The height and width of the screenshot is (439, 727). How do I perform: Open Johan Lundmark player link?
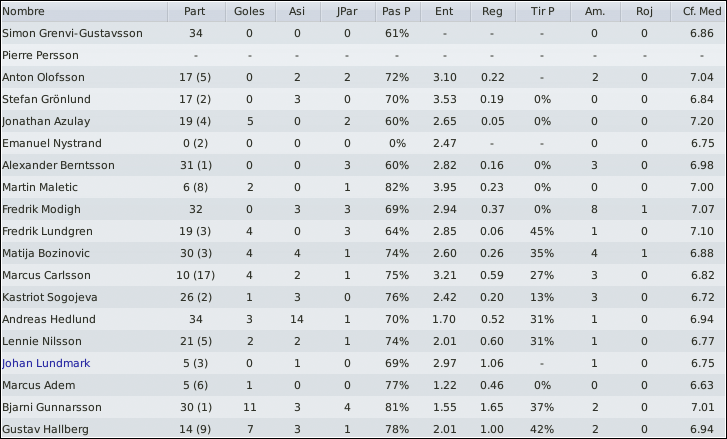click(46, 363)
